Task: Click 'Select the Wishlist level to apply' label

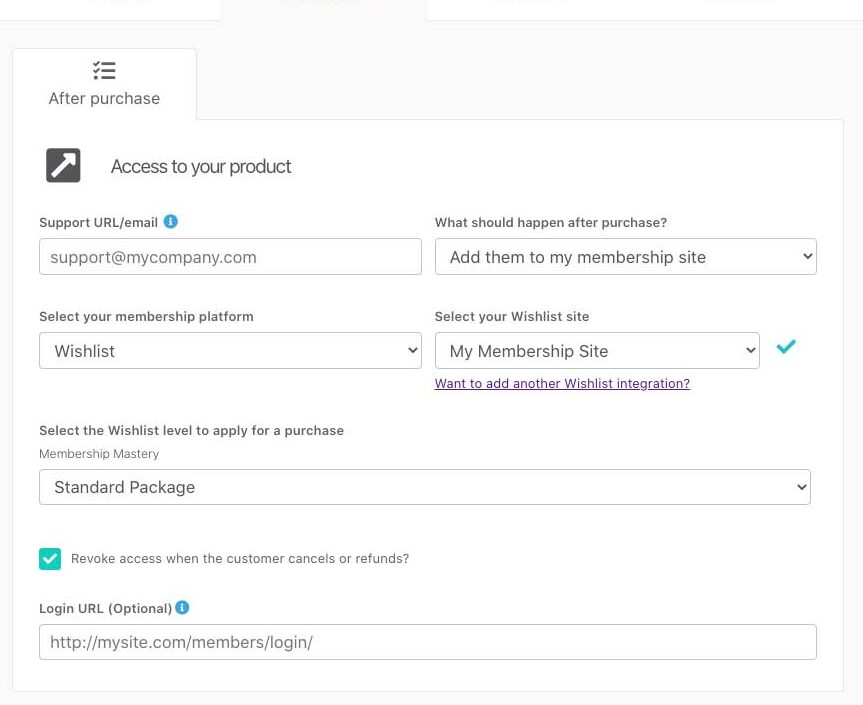Action: [x=191, y=431]
